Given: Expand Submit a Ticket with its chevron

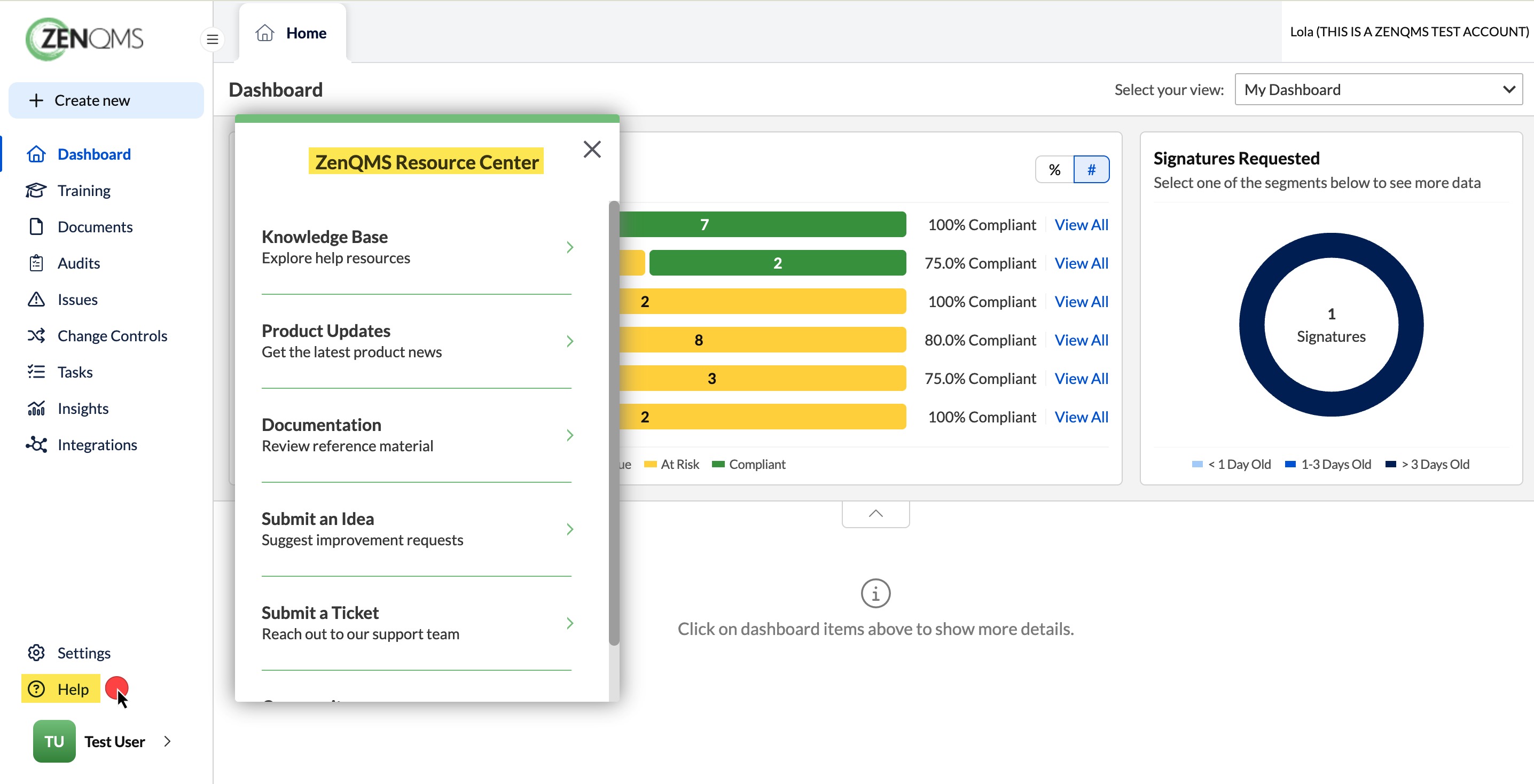Looking at the screenshot, I should tap(570, 623).
